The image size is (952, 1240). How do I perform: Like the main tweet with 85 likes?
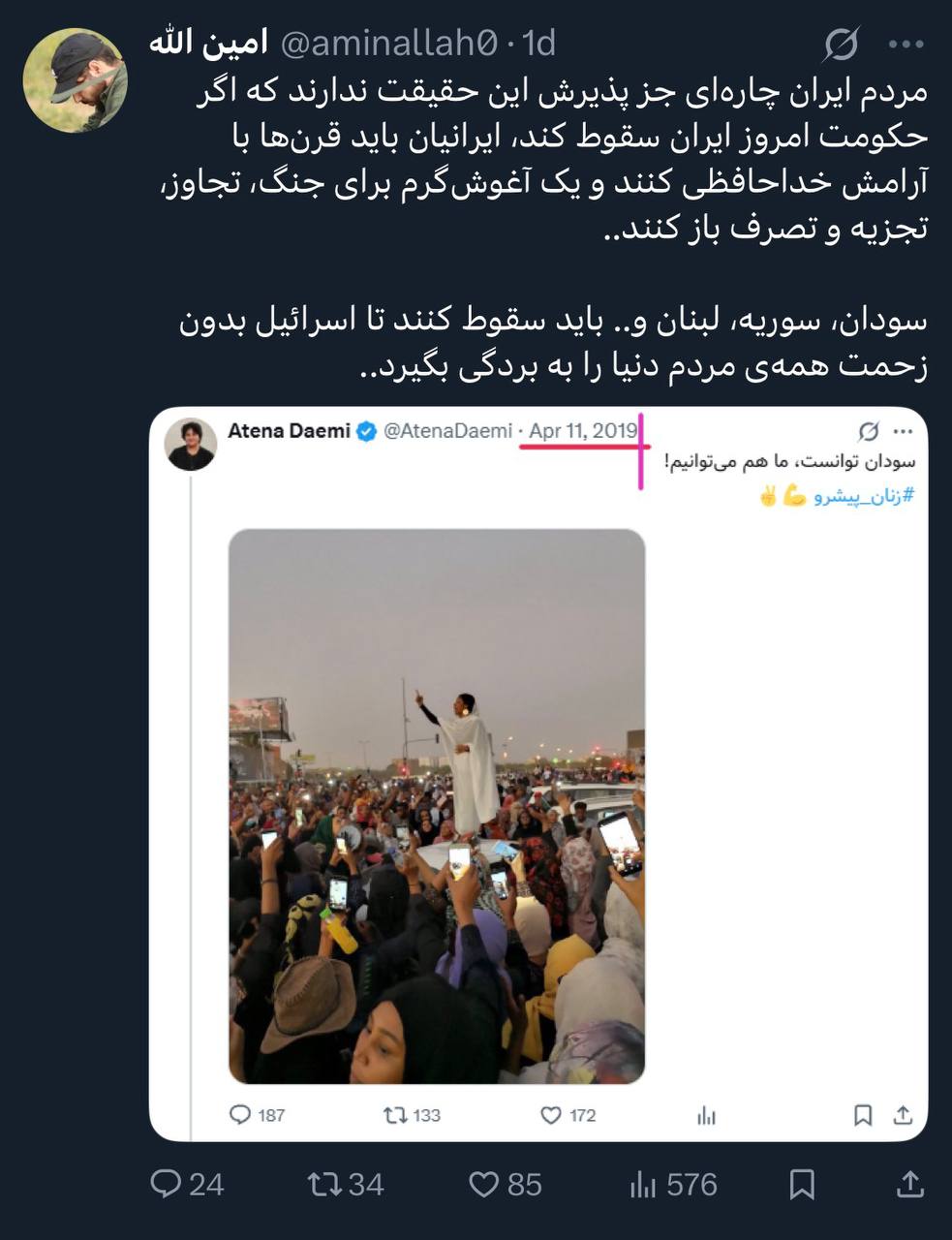[x=506, y=1184]
